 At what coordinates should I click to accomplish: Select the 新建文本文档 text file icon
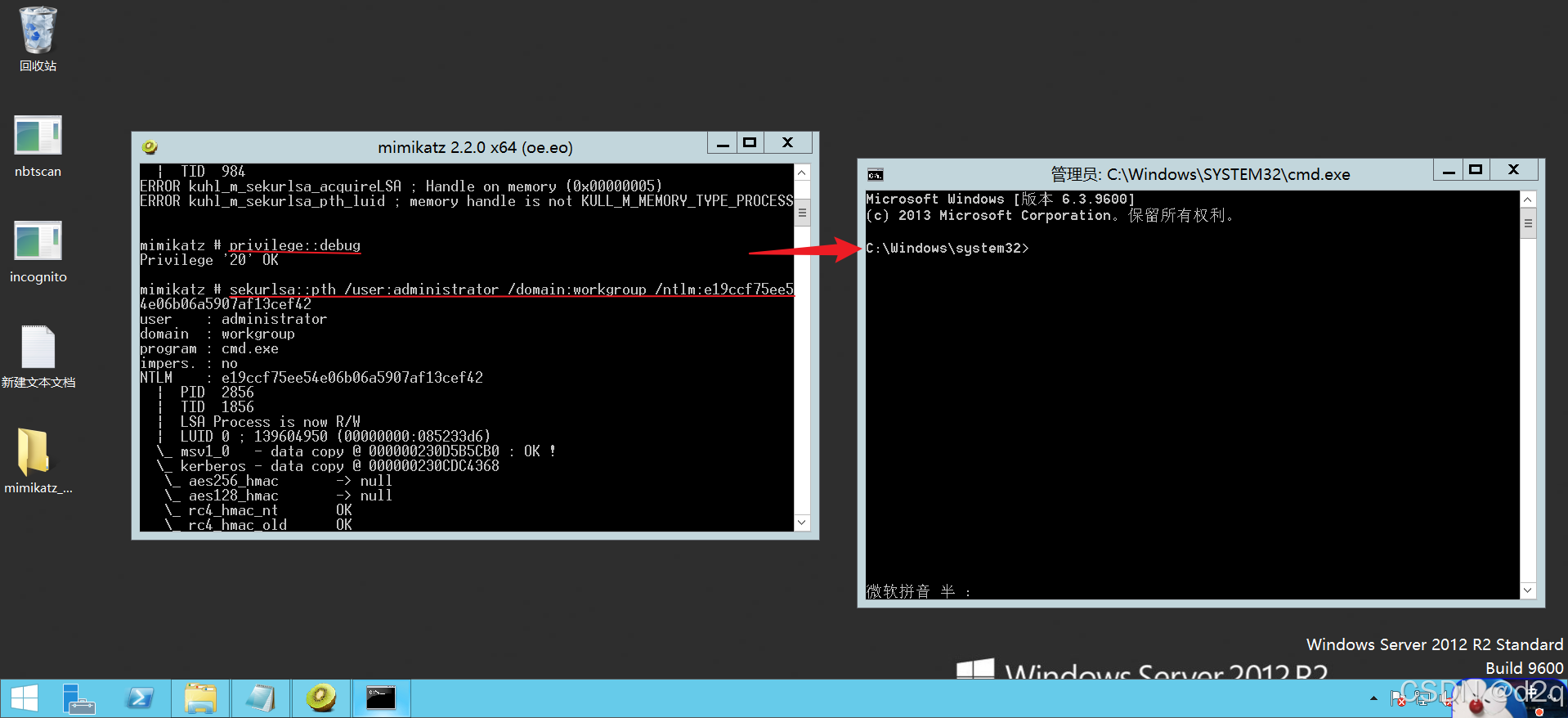(38, 357)
